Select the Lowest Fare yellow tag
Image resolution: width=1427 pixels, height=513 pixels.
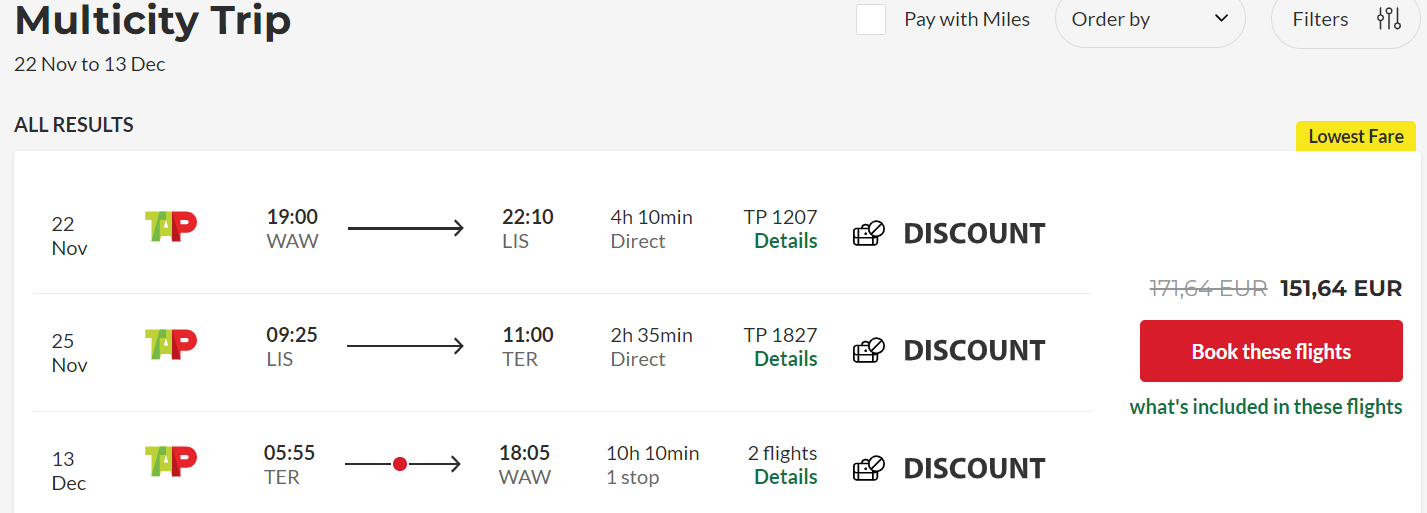1356,136
